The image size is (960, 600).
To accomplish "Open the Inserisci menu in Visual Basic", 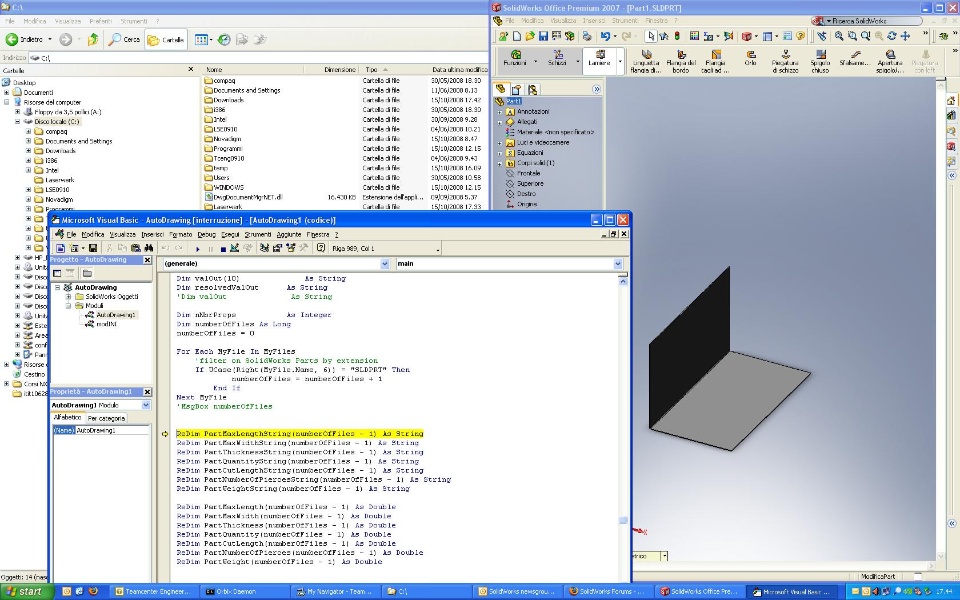I will tap(152, 234).
